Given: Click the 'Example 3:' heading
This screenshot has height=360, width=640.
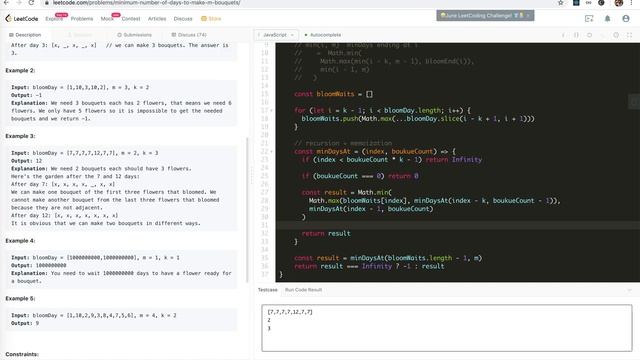Looking at the screenshot, I should (x=20, y=136).
